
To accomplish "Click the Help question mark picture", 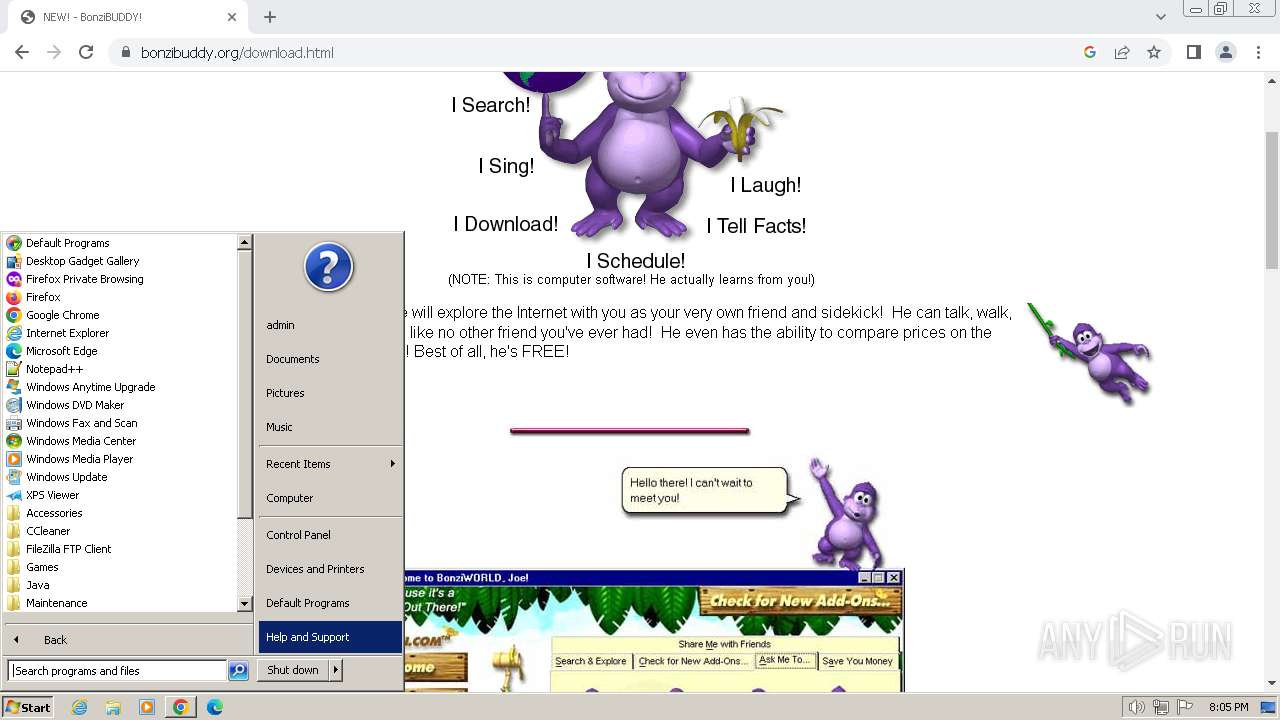I will click(329, 267).
